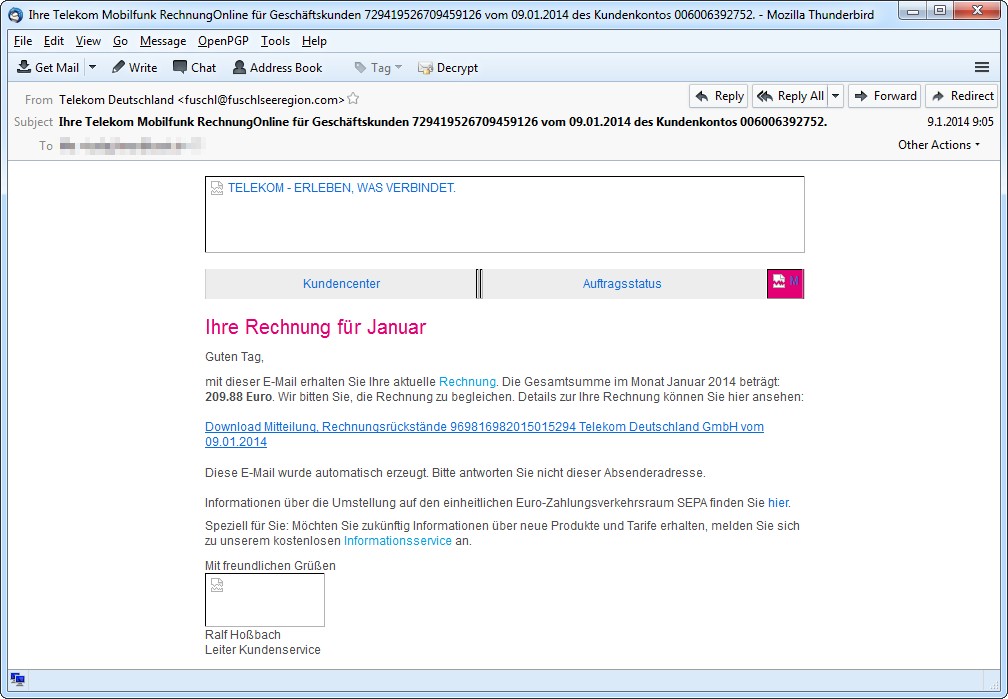Image resolution: width=1008 pixels, height=699 pixels.
Task: Star the sender's address
Action: click(353, 99)
